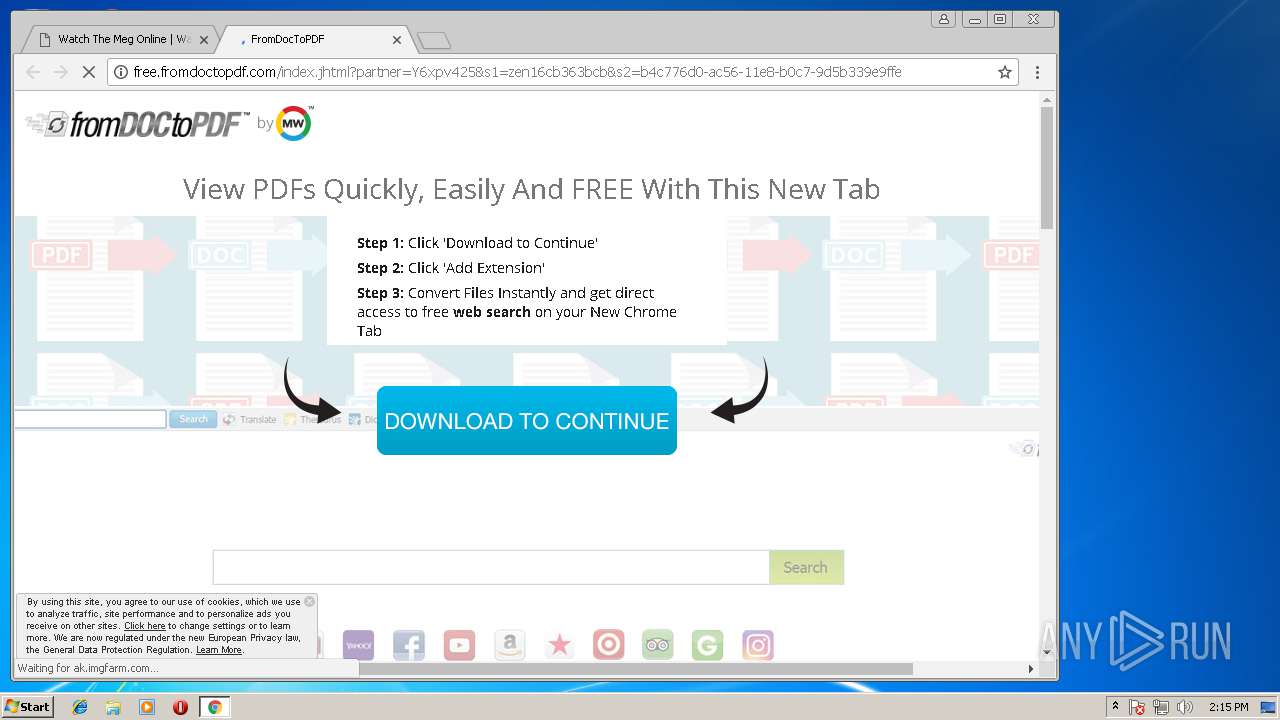The width and height of the screenshot is (1280, 720).
Task: Open Windows Media Player taskbar icon
Action: (147, 707)
